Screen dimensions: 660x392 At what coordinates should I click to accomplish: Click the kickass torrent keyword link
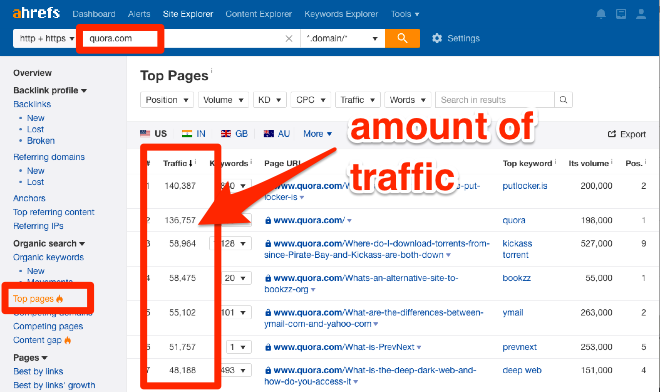coord(517,249)
